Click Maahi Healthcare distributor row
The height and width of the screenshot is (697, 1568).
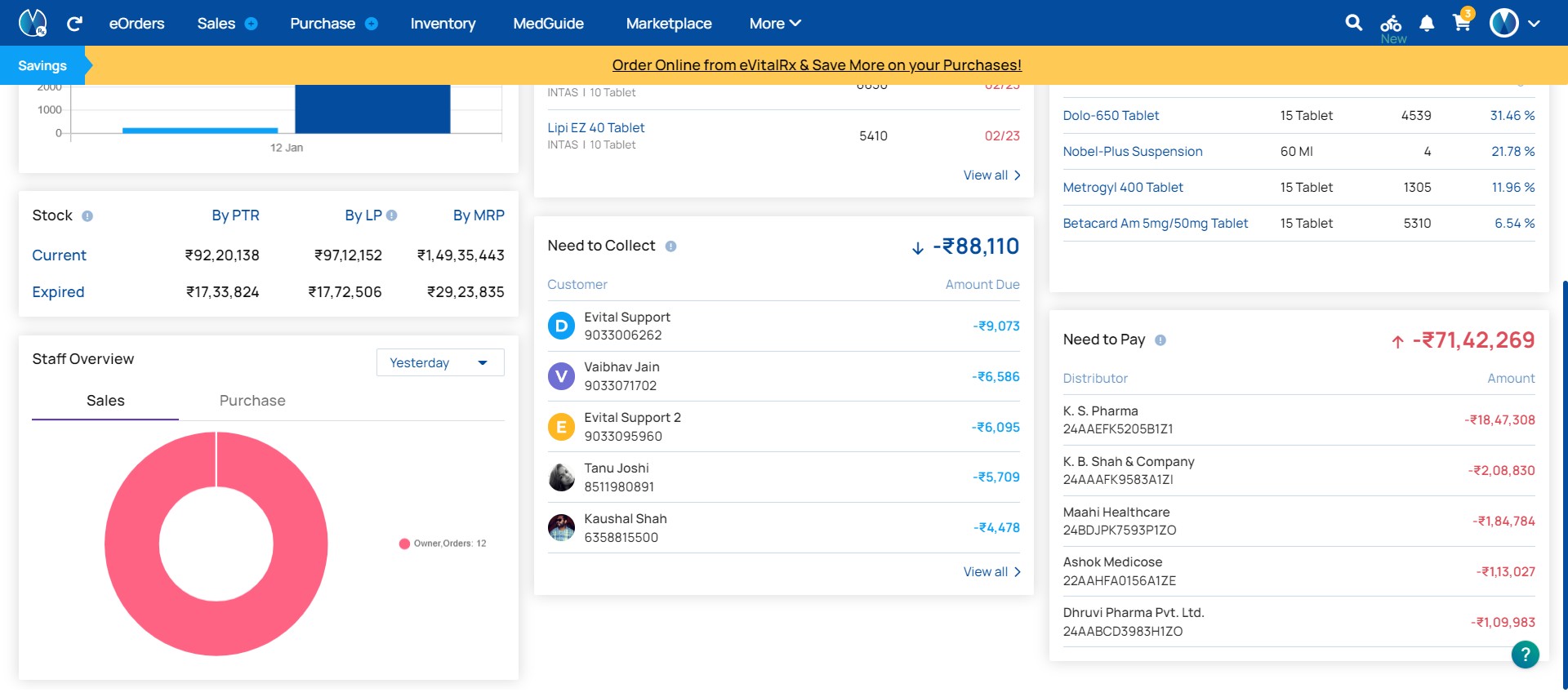[x=1298, y=522]
